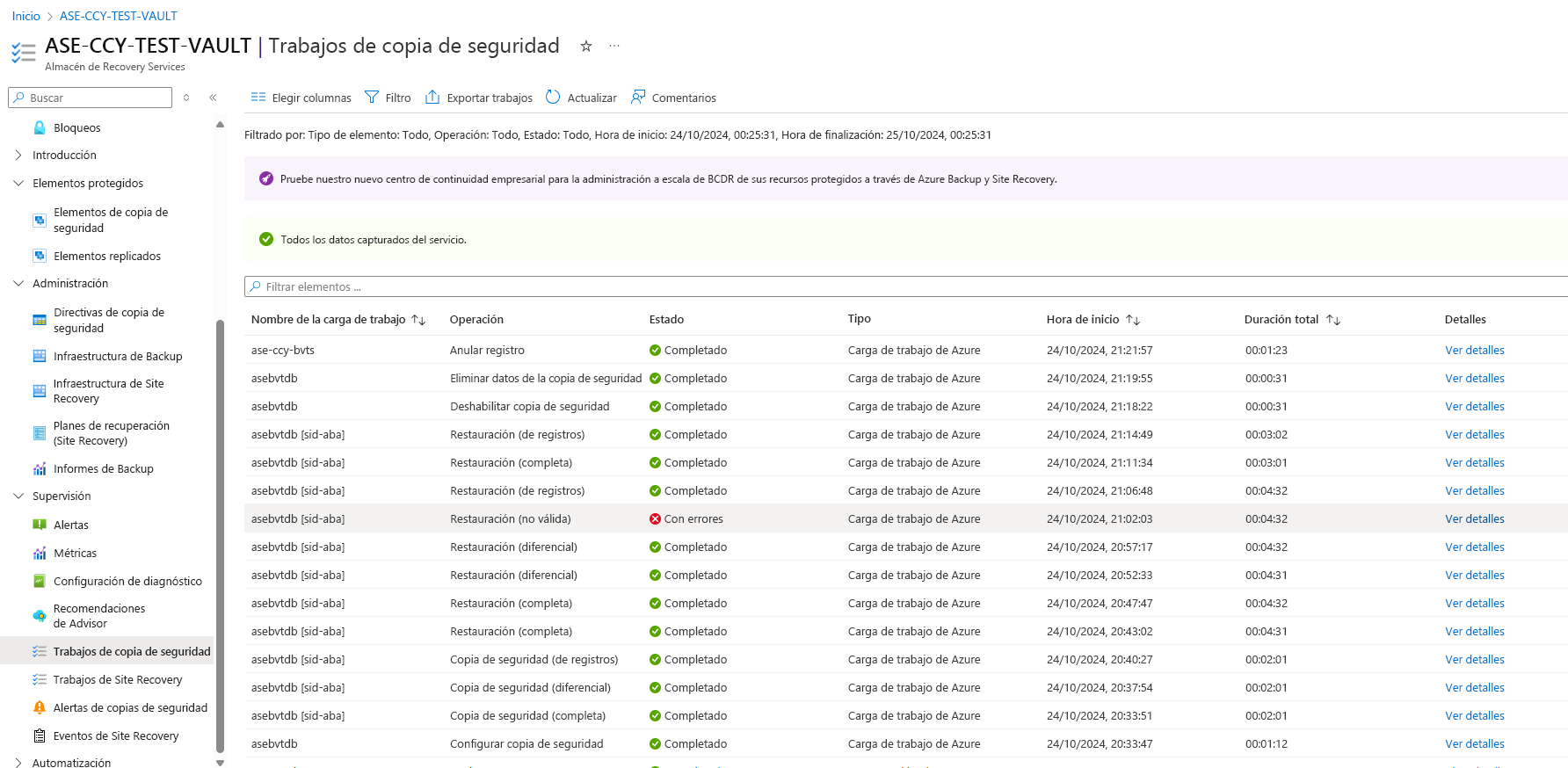Screen dimensions: 1568x768
Task: Click the favorite star icon beside title
Action: [x=586, y=47]
